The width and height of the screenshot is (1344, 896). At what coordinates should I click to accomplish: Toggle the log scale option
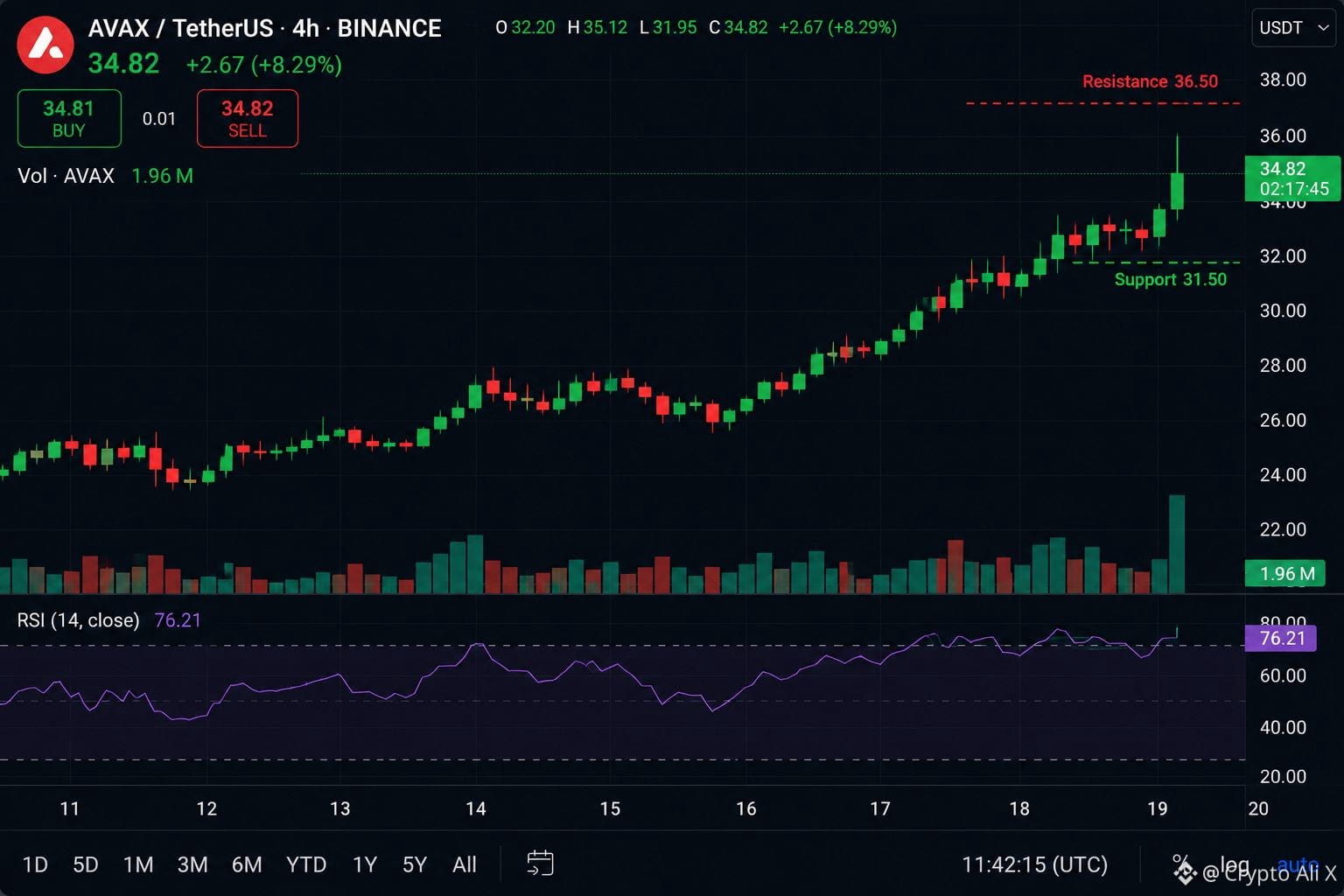click(1235, 864)
